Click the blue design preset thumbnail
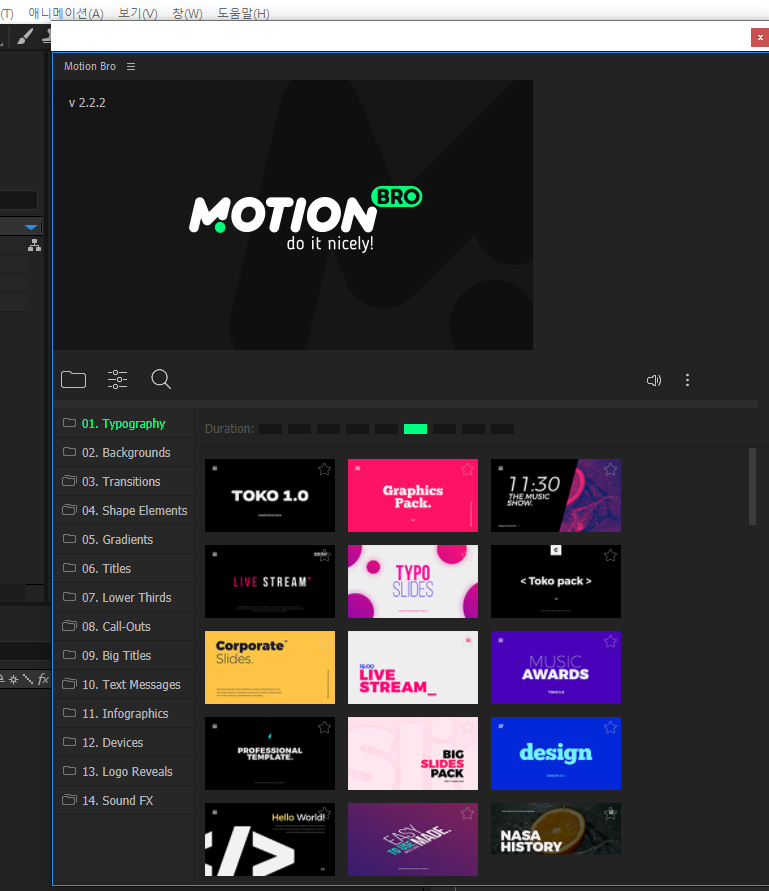This screenshot has width=769, height=891. 556,753
